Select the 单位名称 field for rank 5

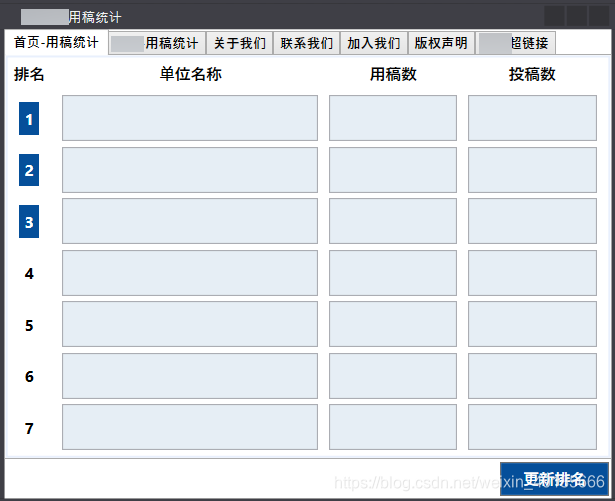190,324
